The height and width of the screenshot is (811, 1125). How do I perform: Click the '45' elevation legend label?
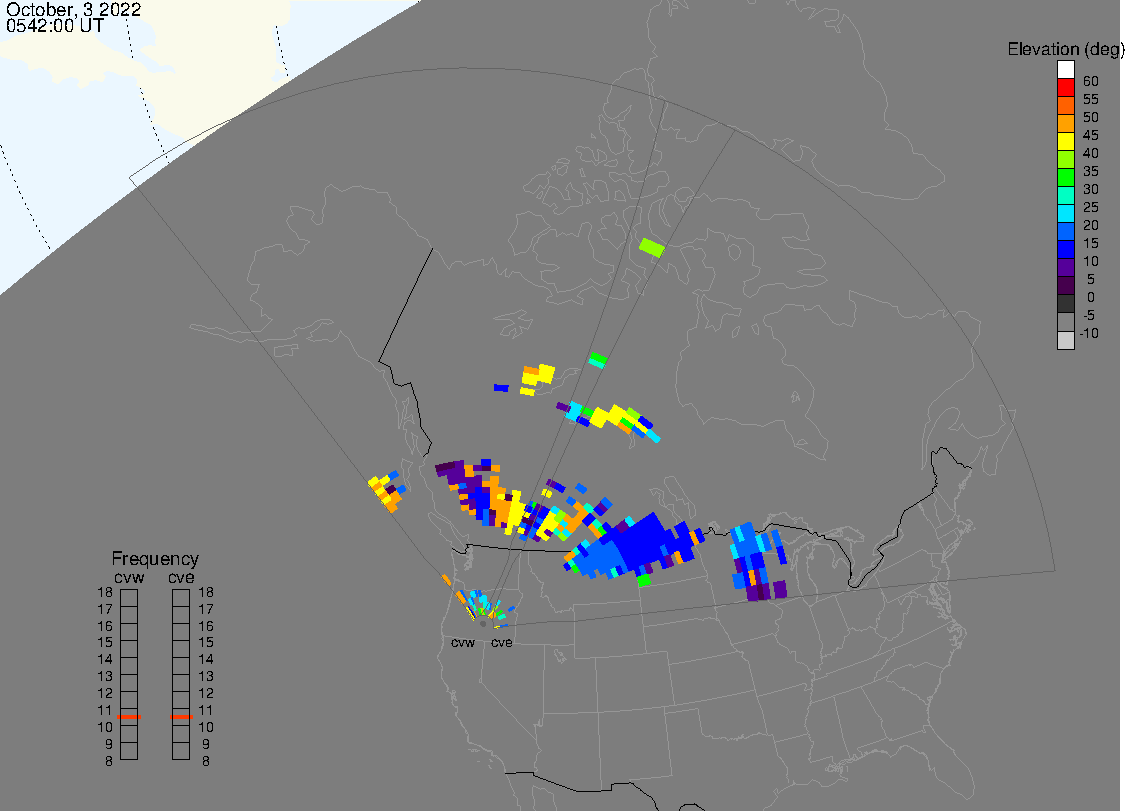(x=1091, y=135)
